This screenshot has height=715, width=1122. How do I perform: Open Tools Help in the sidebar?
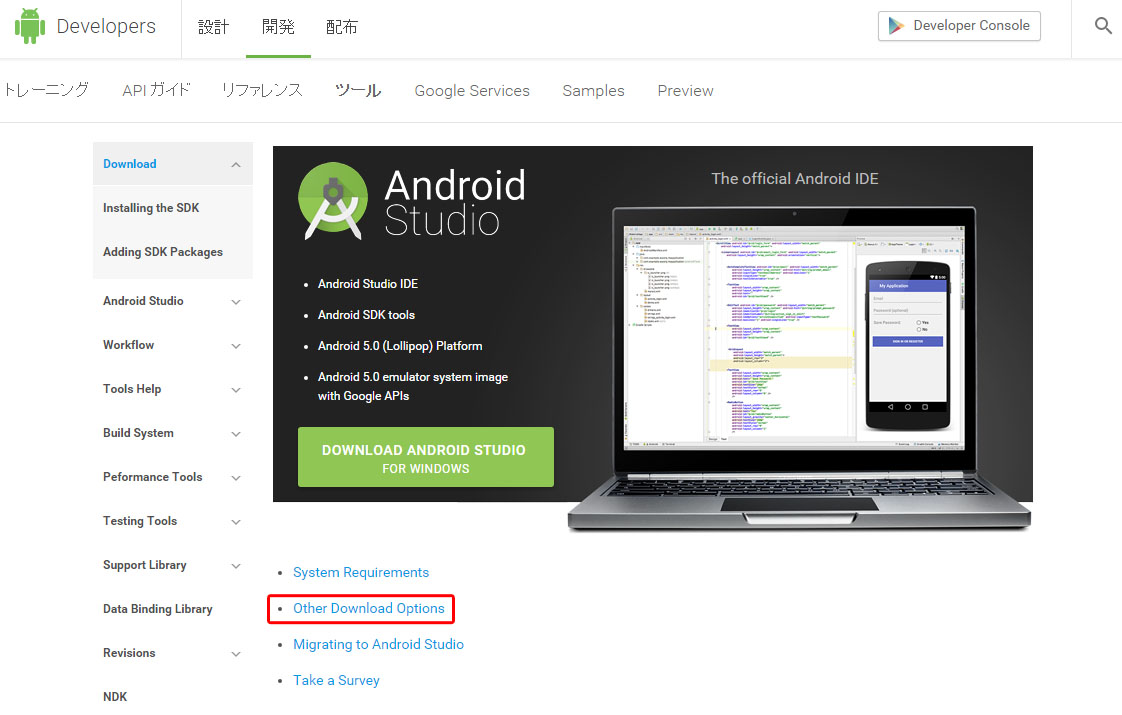click(132, 389)
